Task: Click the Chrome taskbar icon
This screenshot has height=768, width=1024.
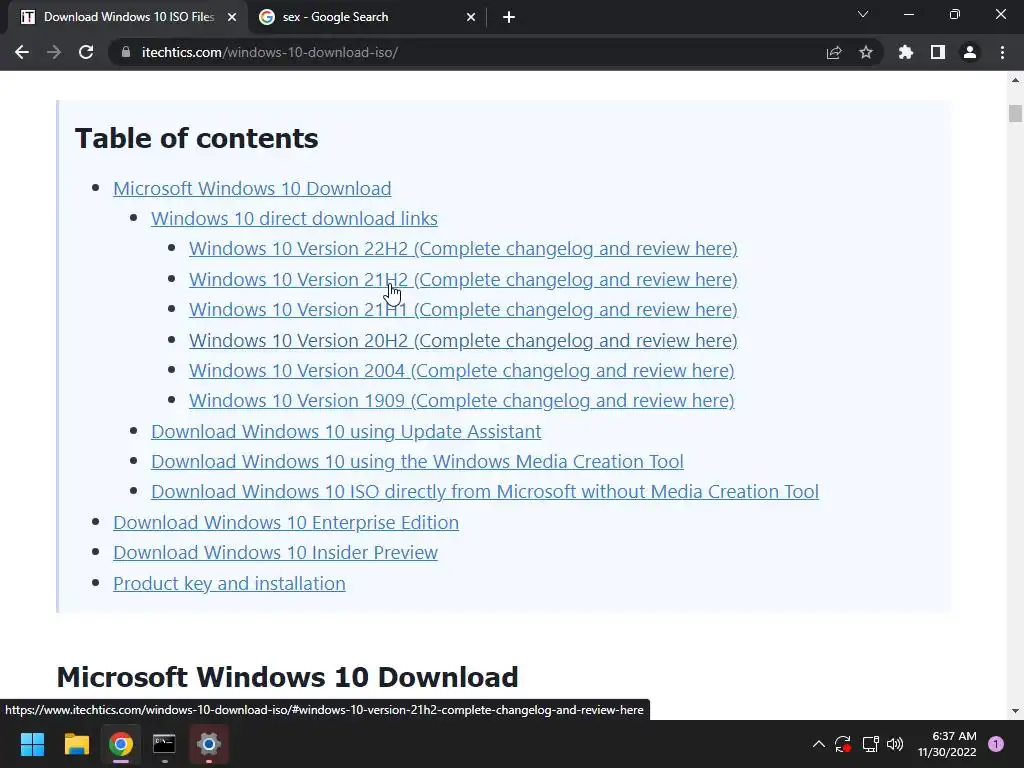Action: [121, 744]
